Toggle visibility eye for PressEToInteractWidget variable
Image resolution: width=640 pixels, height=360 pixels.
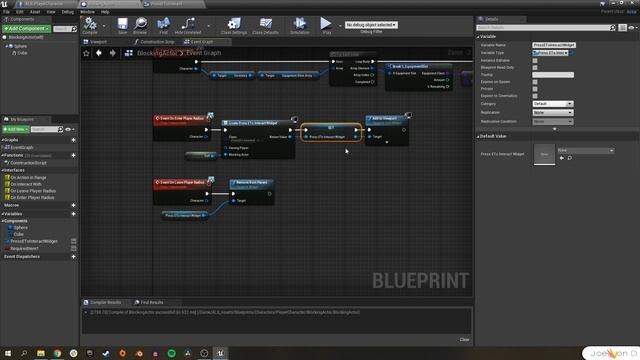coord(73,241)
